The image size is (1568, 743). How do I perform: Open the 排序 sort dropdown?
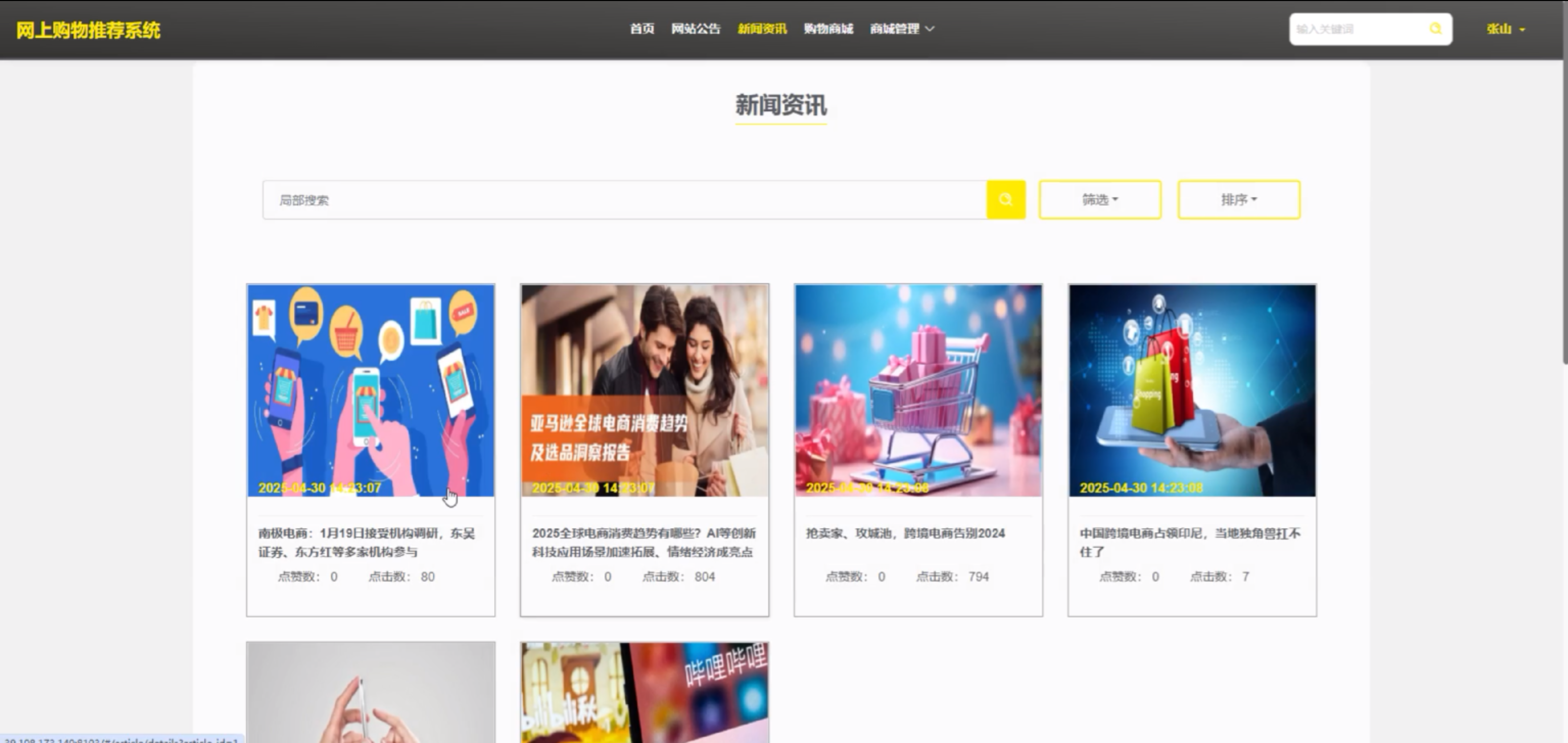point(1239,200)
